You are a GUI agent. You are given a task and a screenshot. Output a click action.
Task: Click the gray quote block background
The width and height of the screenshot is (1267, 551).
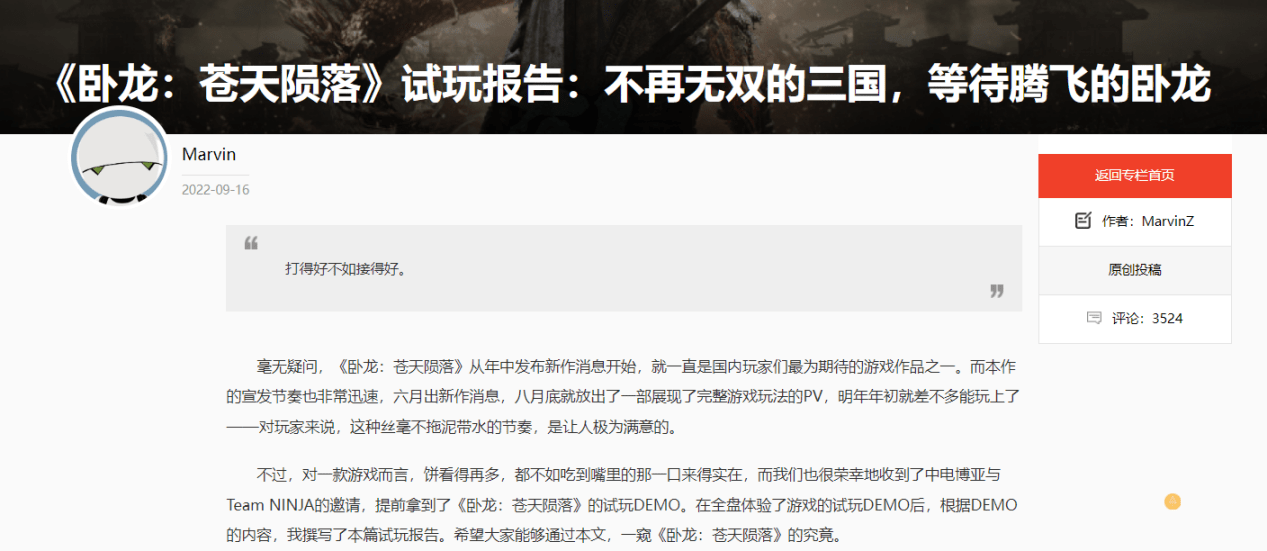click(x=624, y=268)
